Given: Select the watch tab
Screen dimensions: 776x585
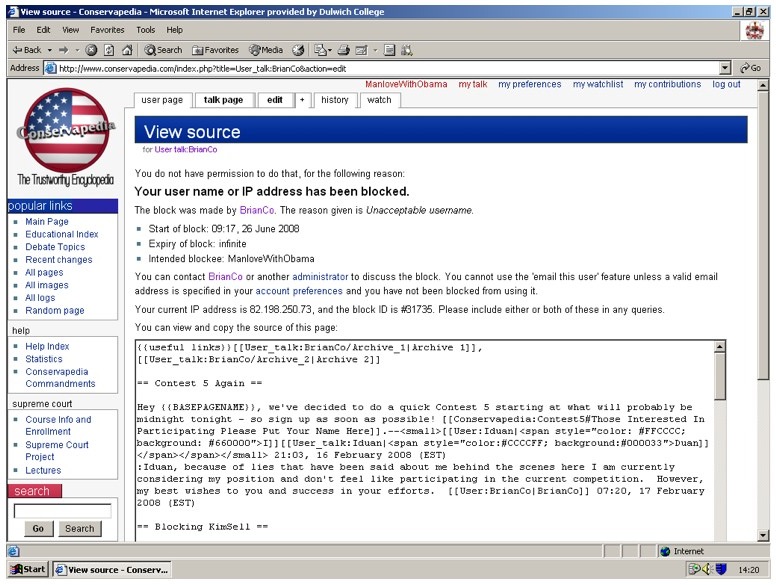Looking at the screenshot, I should click(x=379, y=100).
